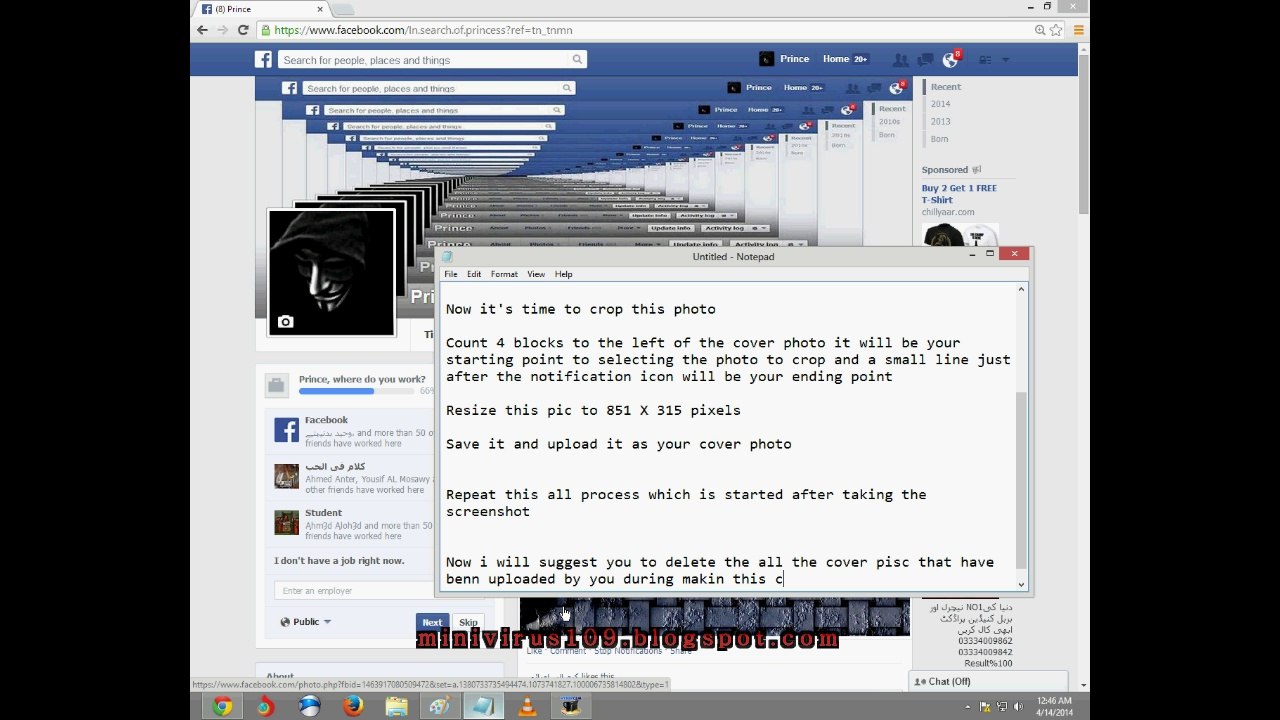Open Notepad's Format menu
The image size is (1280, 720).
pos(504,274)
